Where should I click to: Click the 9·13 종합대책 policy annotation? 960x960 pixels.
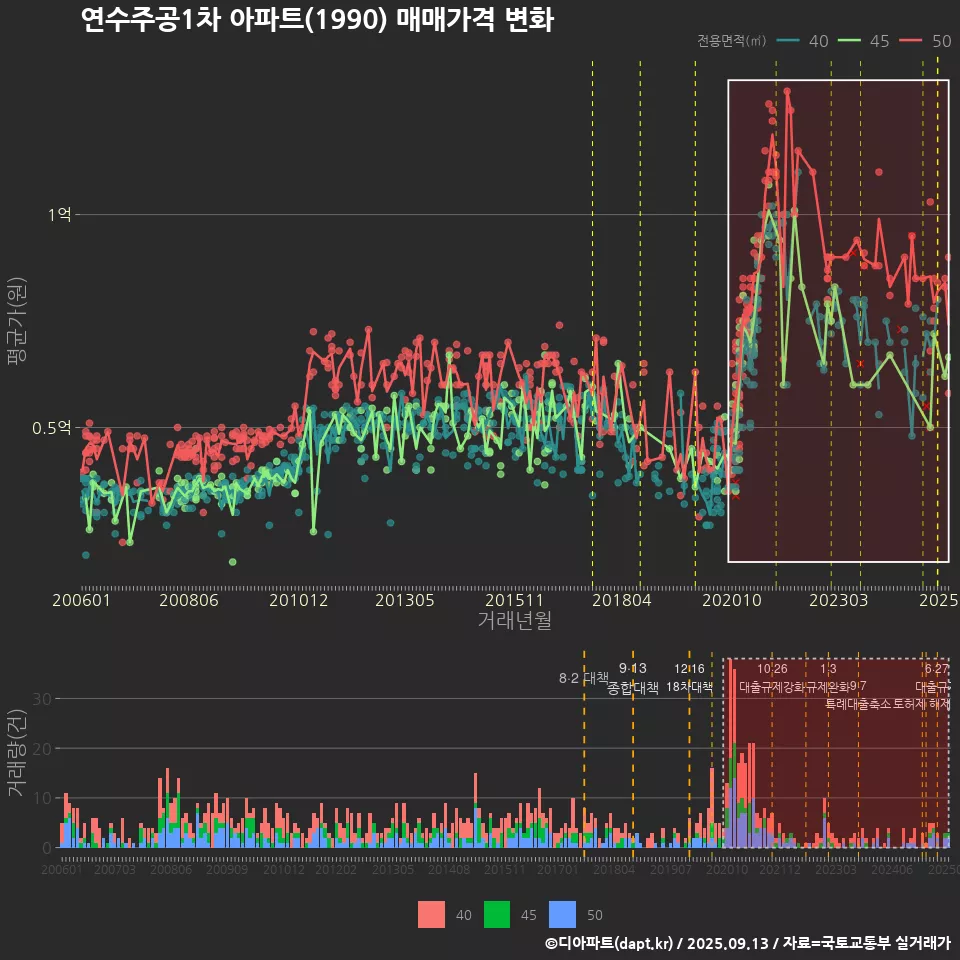pos(632,678)
